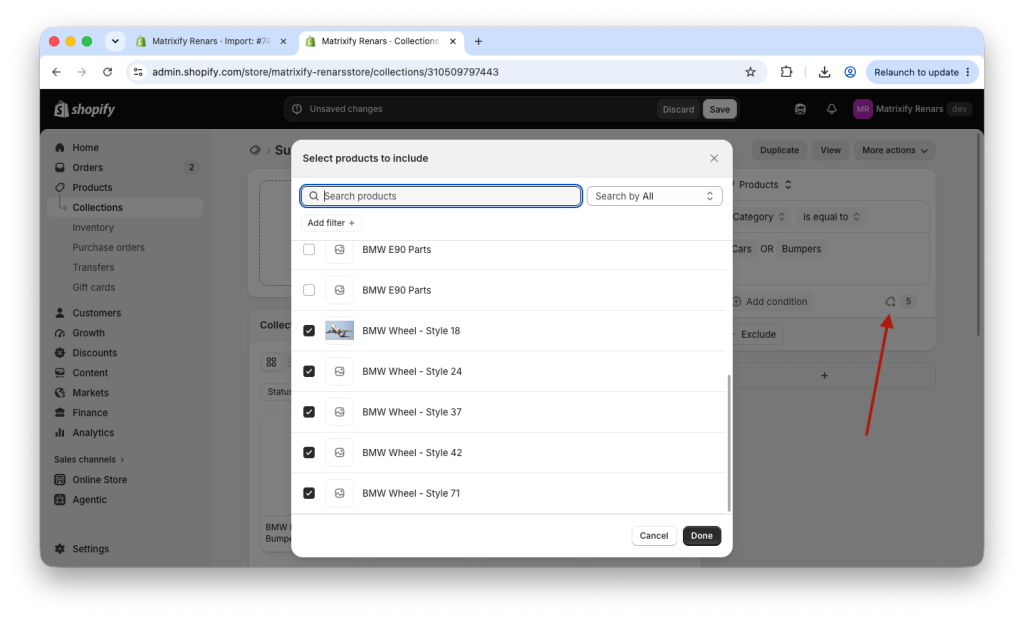Screen dimensions: 1024x620
Task: Click the BMW Wheel - Style 18 thumbnail
Action: [340, 331]
